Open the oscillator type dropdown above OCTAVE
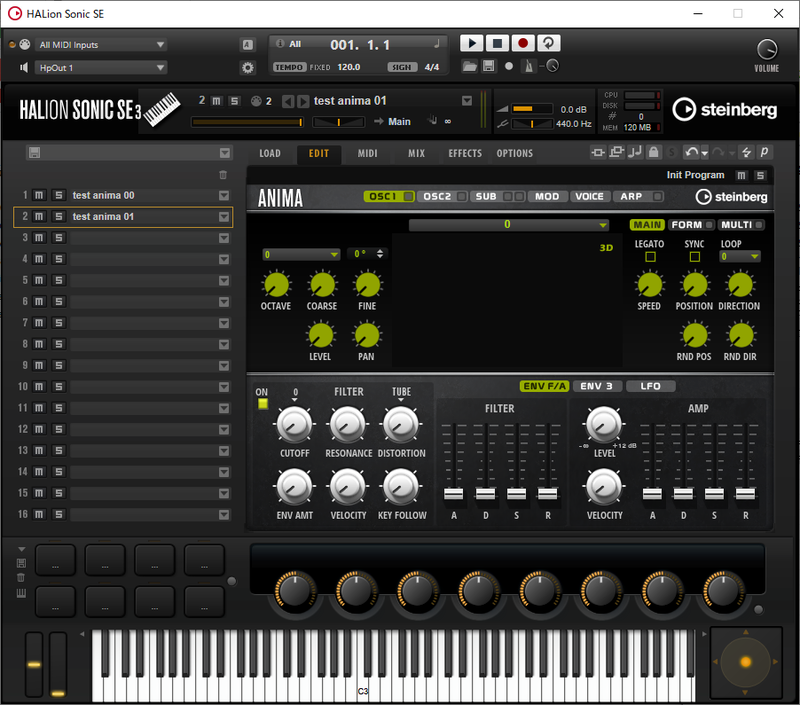 pos(301,254)
